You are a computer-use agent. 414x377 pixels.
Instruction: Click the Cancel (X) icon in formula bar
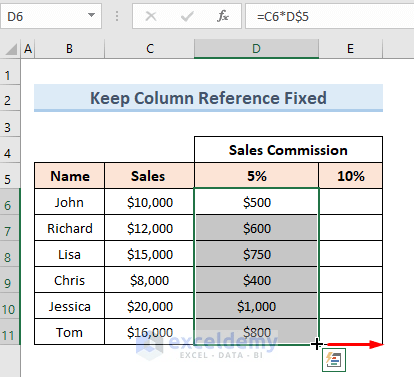[x=151, y=16]
